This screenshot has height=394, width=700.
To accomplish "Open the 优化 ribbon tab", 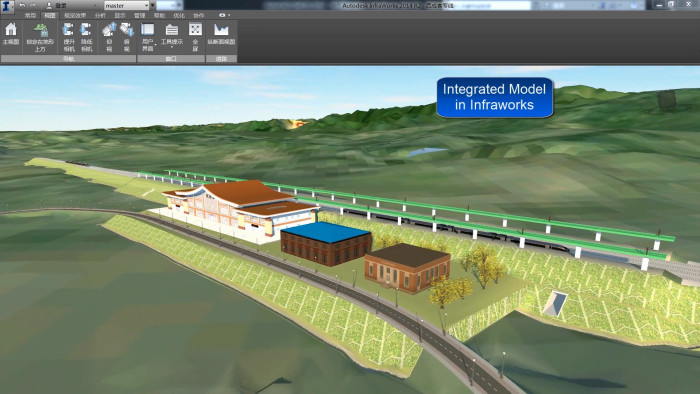I will click(179, 15).
